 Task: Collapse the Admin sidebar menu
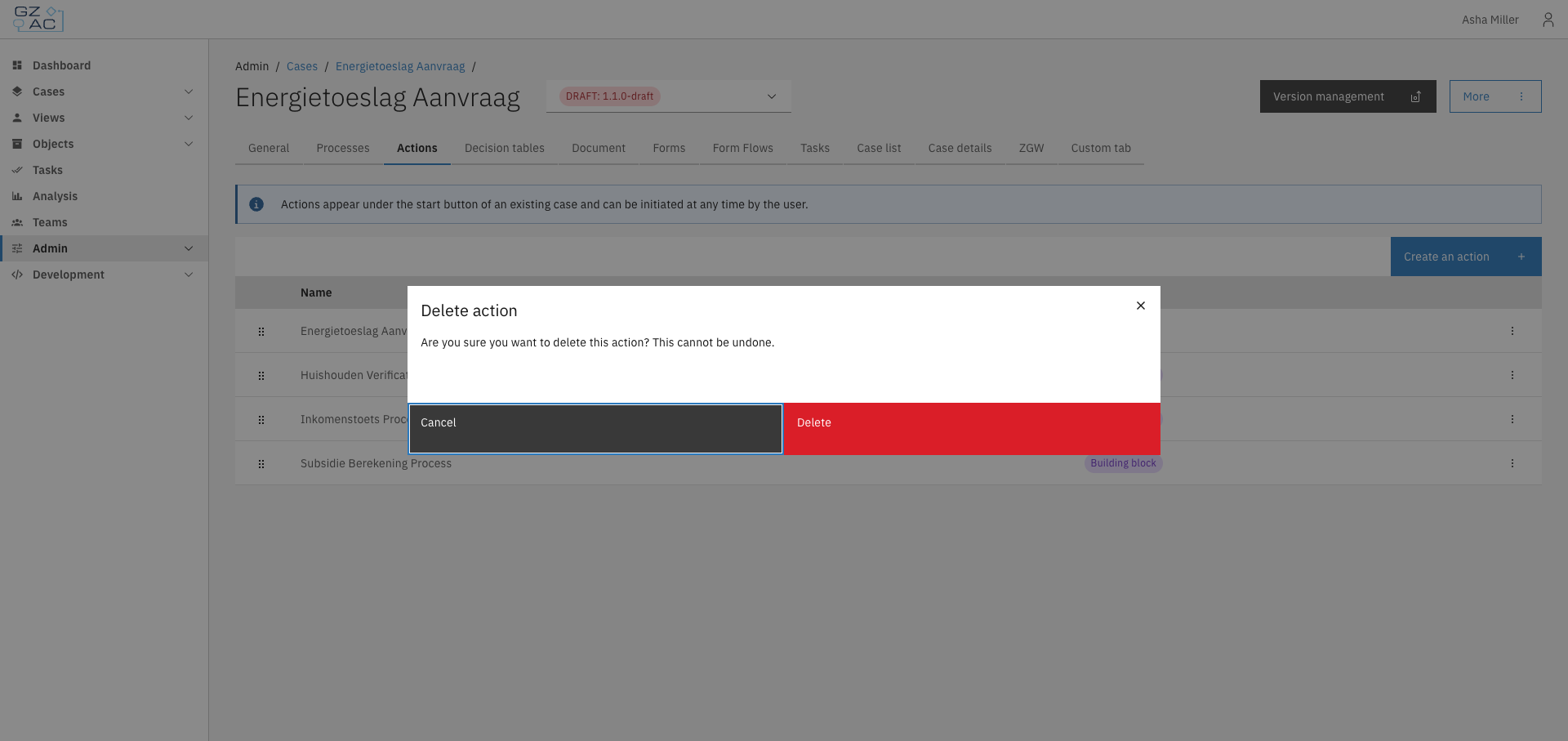coord(189,248)
